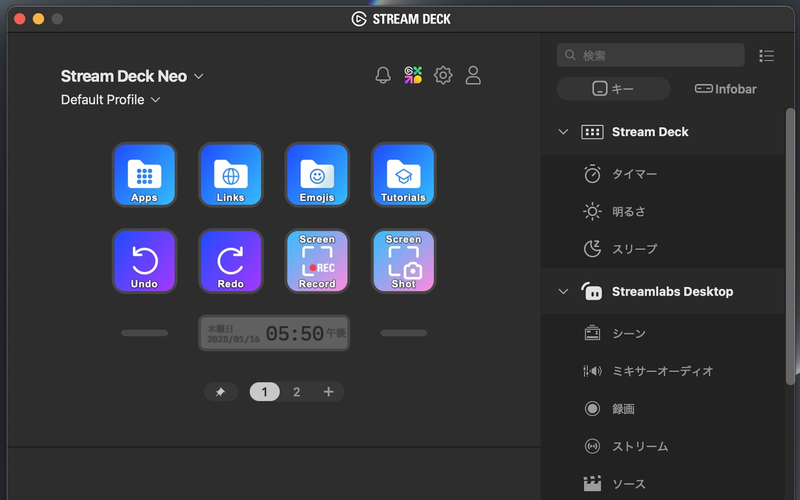
Task: Toggle the list view icon beside search
Action: coord(767,56)
